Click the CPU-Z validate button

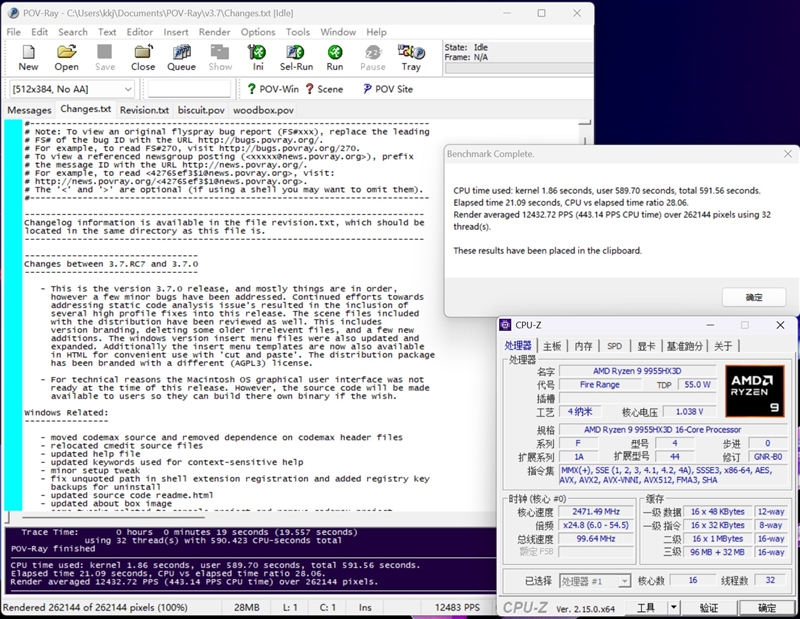coord(709,607)
